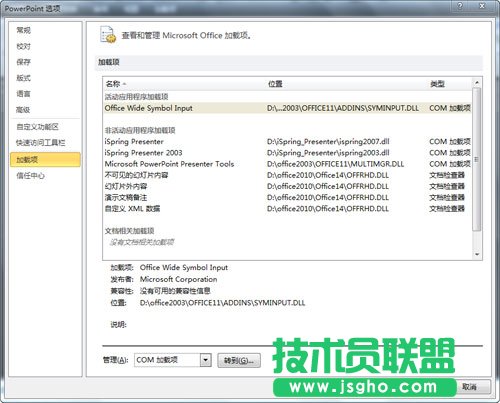Open the 校对 options category
This screenshot has height=403, width=500.
23,46
